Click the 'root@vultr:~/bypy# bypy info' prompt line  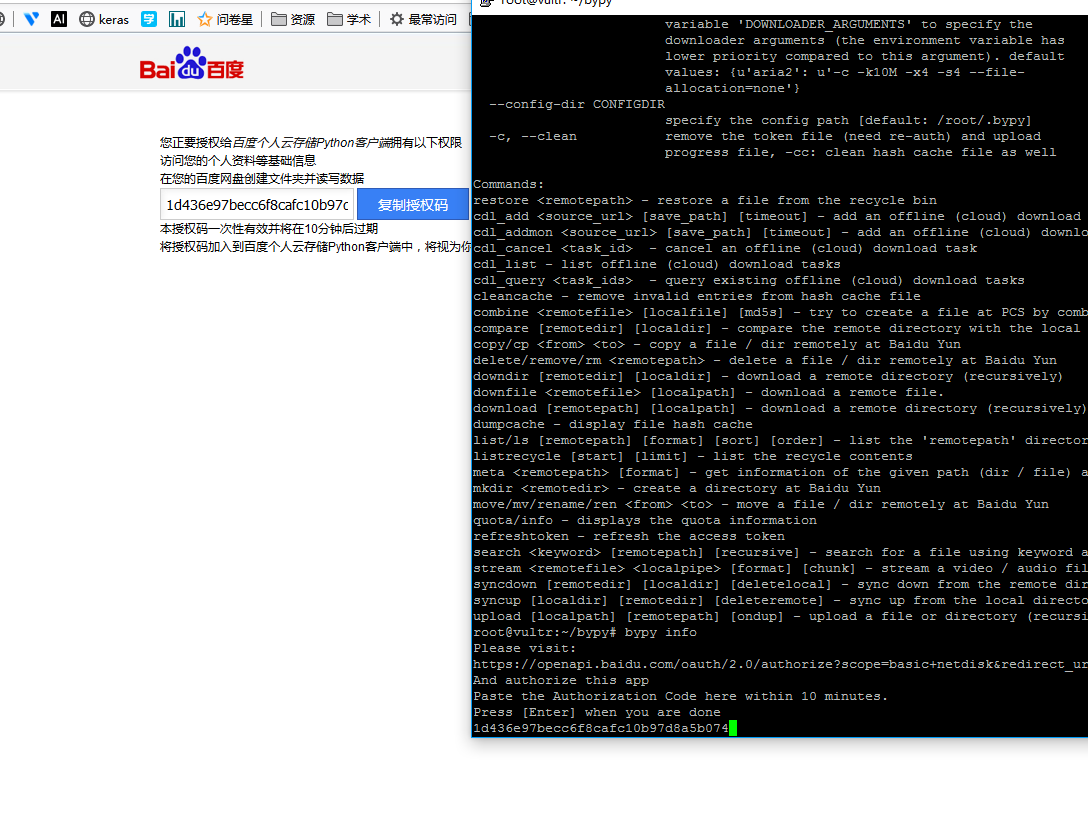point(585,632)
